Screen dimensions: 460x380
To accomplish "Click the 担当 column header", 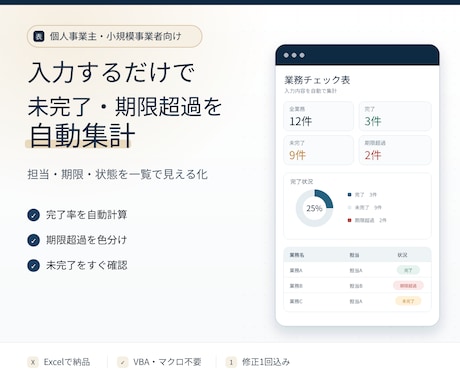I will pyautogui.click(x=354, y=255).
